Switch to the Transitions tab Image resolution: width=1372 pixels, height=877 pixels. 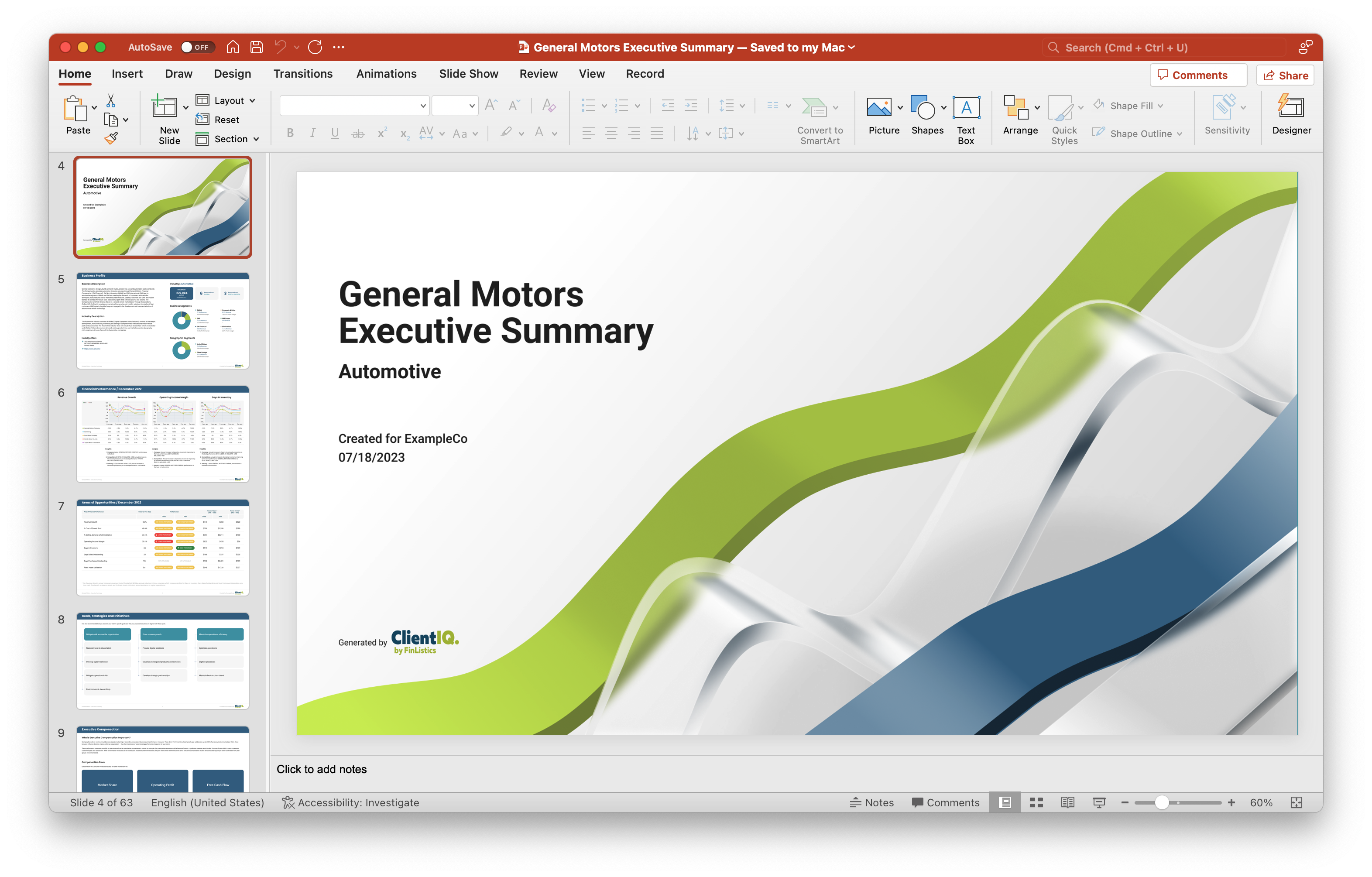[302, 73]
